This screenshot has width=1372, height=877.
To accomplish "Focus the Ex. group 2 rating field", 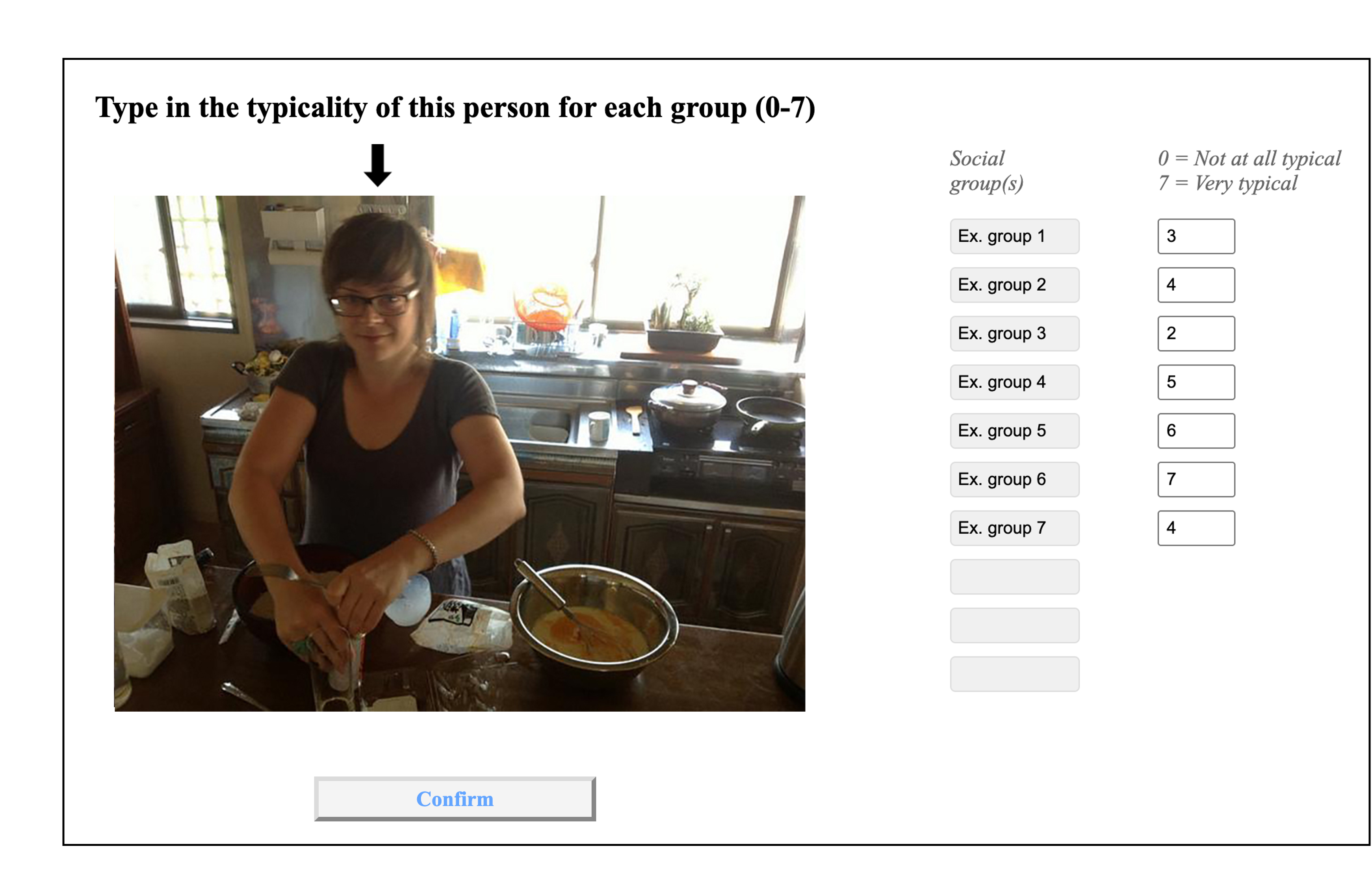I will tap(1196, 285).
